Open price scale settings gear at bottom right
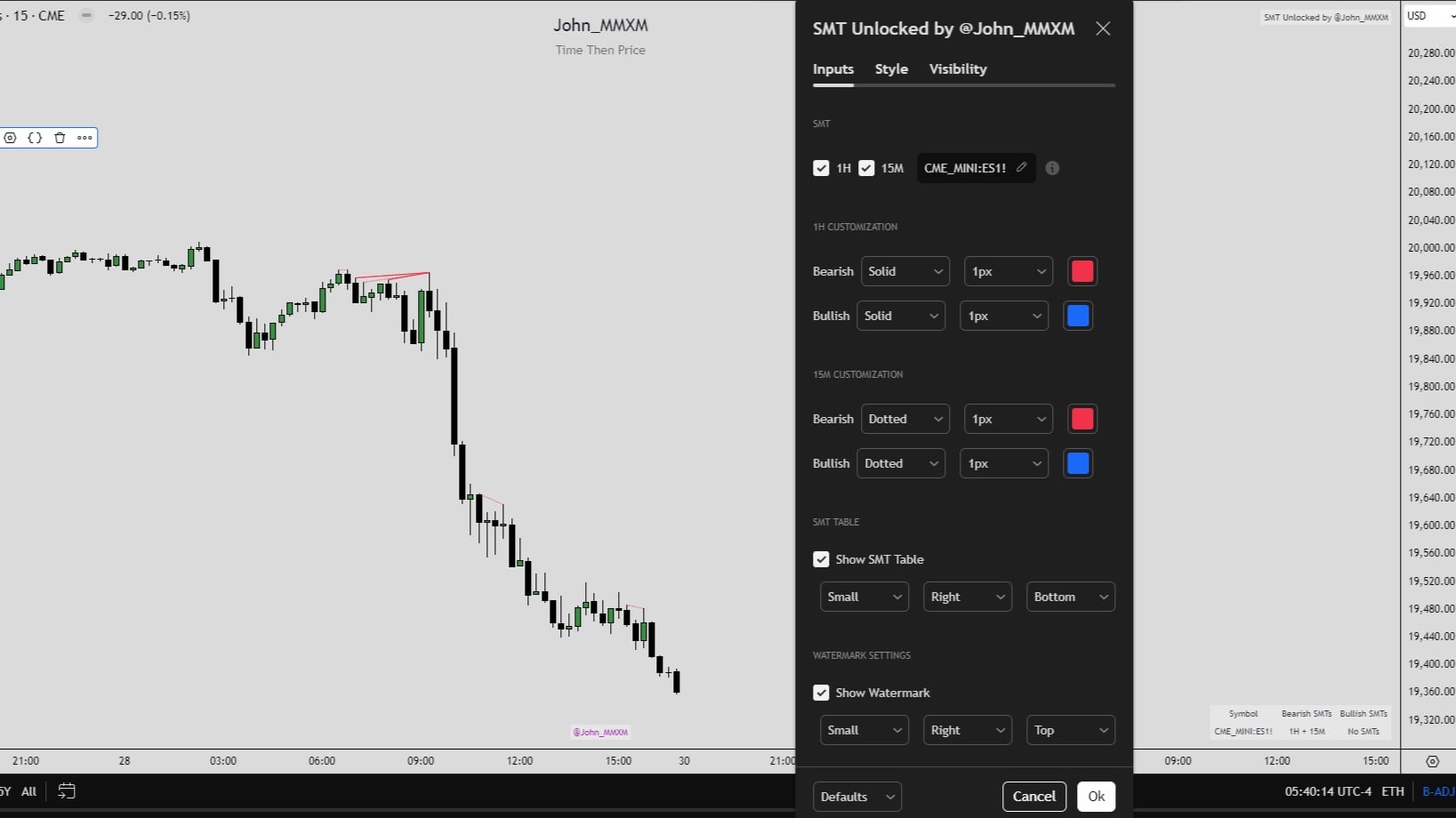The width and height of the screenshot is (1456, 818). click(1432, 761)
